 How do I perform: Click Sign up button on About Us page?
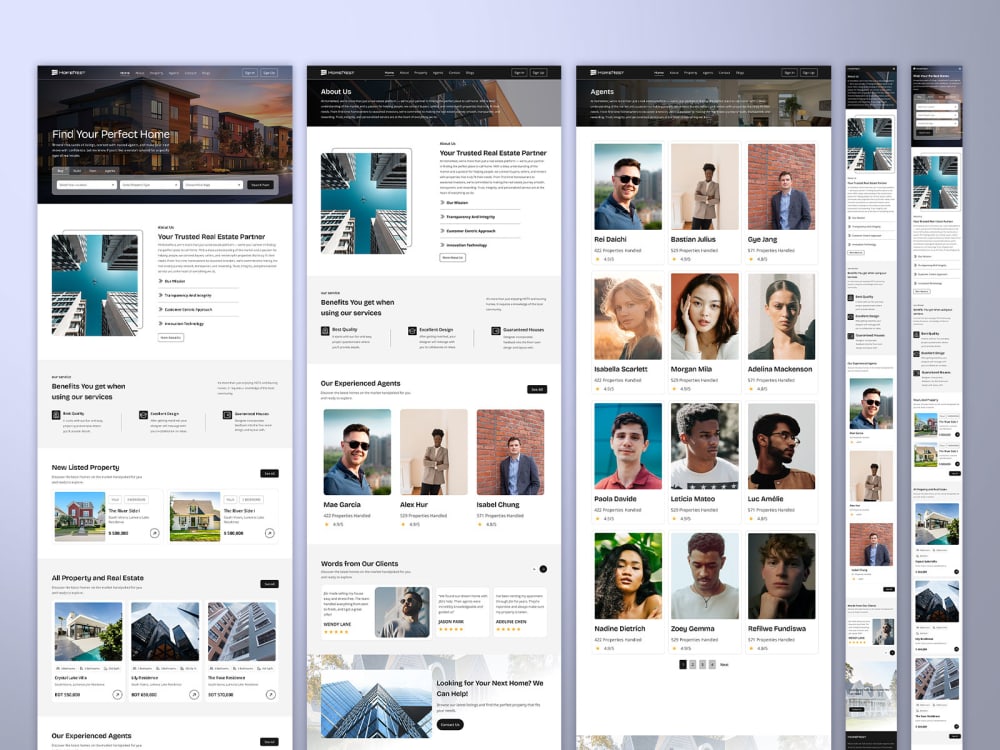tap(539, 73)
